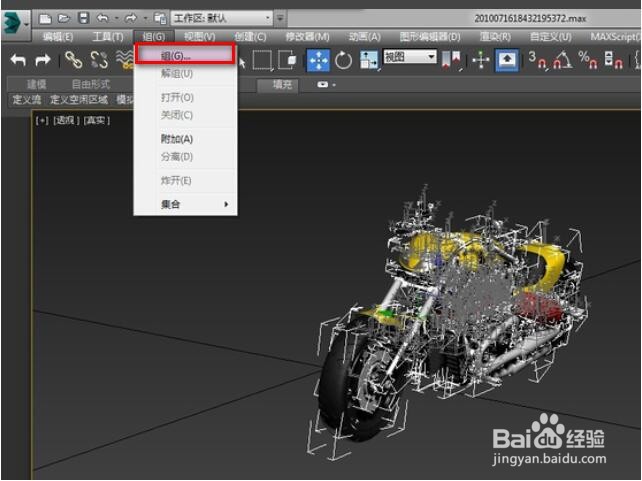Open the 创建(C) menu
This screenshot has height=481, width=642.
pyautogui.click(x=250, y=37)
